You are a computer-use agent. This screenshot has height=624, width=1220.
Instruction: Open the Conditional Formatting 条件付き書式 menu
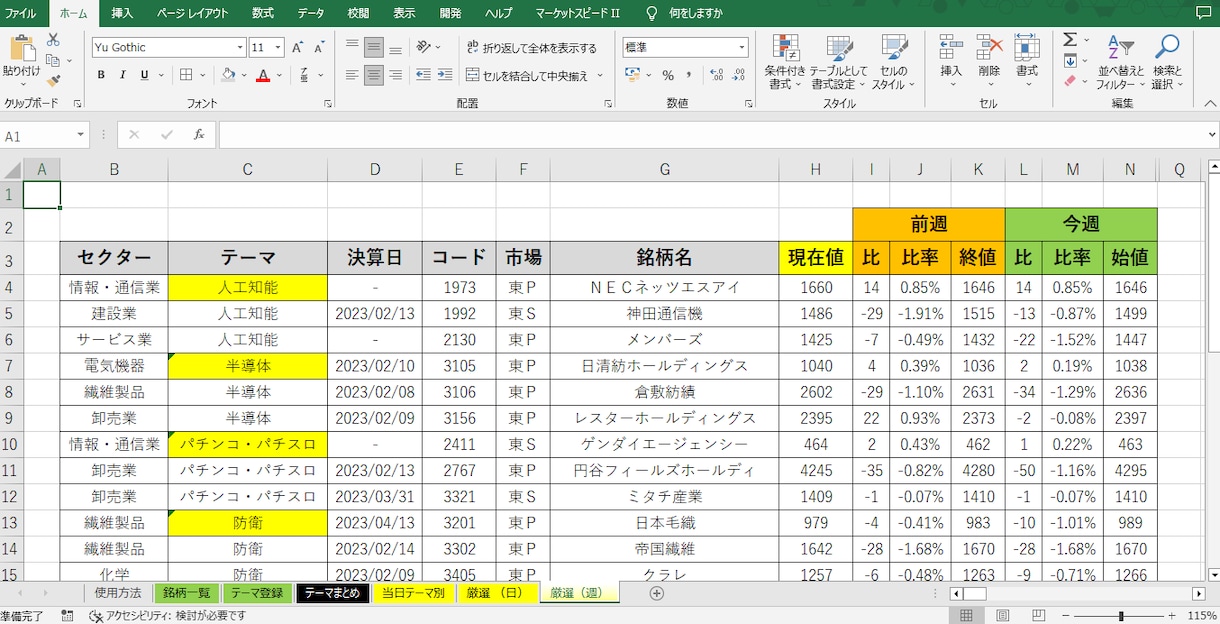point(785,63)
